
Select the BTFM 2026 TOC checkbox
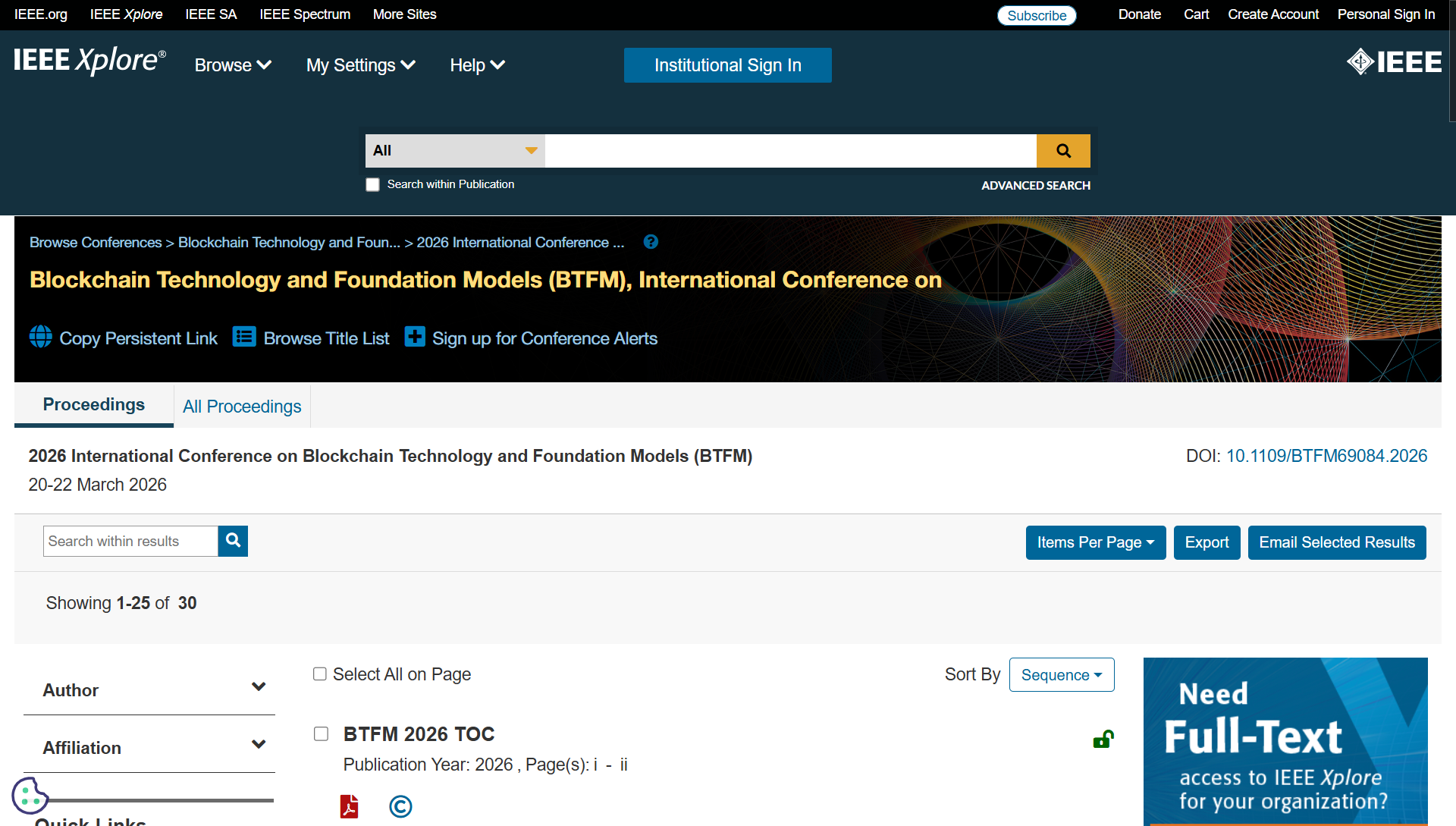click(x=322, y=733)
